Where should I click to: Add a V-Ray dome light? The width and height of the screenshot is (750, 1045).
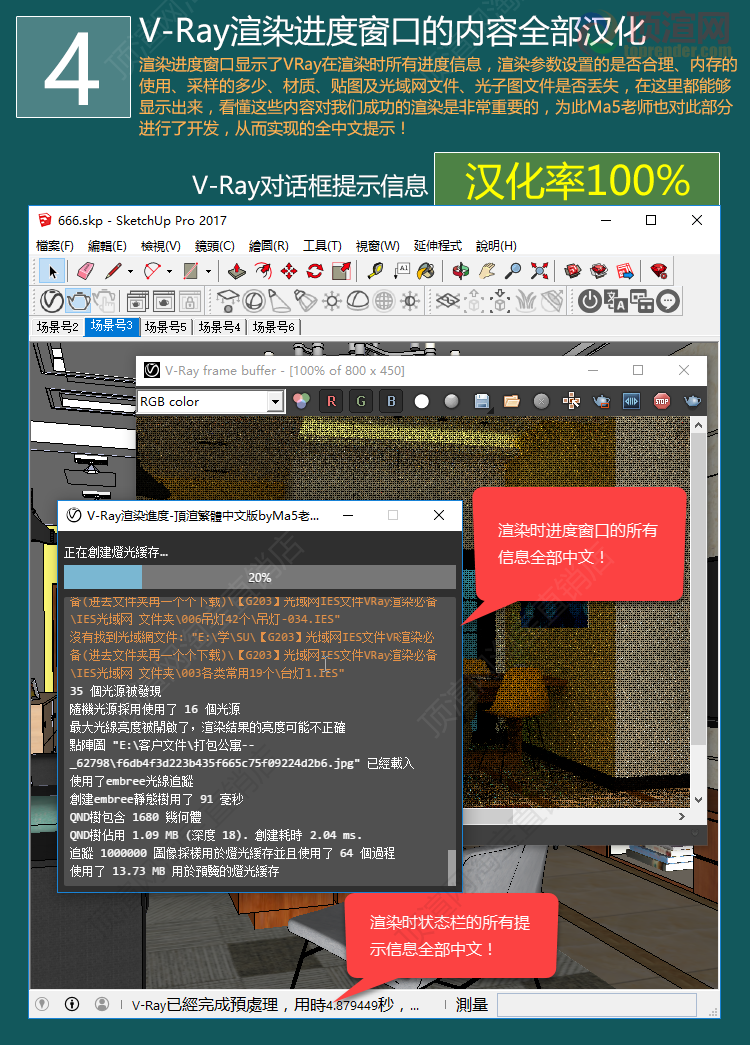(x=357, y=301)
